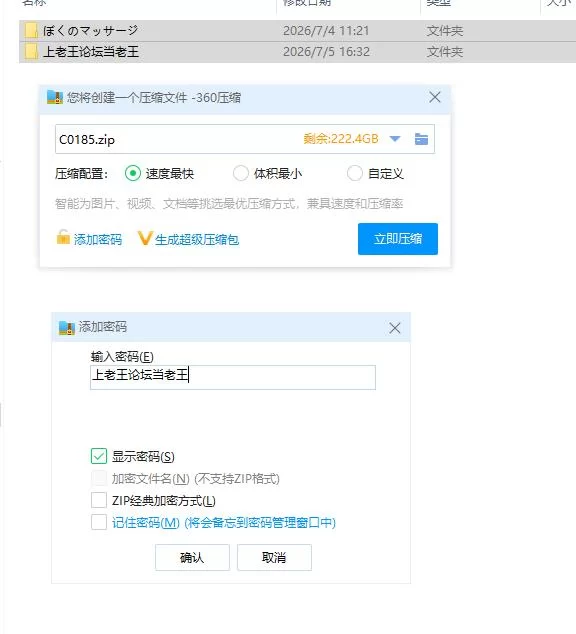576x634 pixels.
Task: Enable the ZIP经典加密方式(L) checkbox
Action: pyautogui.click(x=99, y=500)
